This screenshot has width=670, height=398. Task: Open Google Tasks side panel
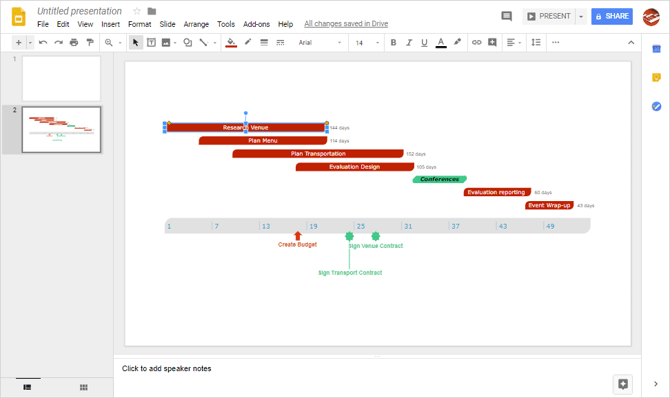pos(656,106)
